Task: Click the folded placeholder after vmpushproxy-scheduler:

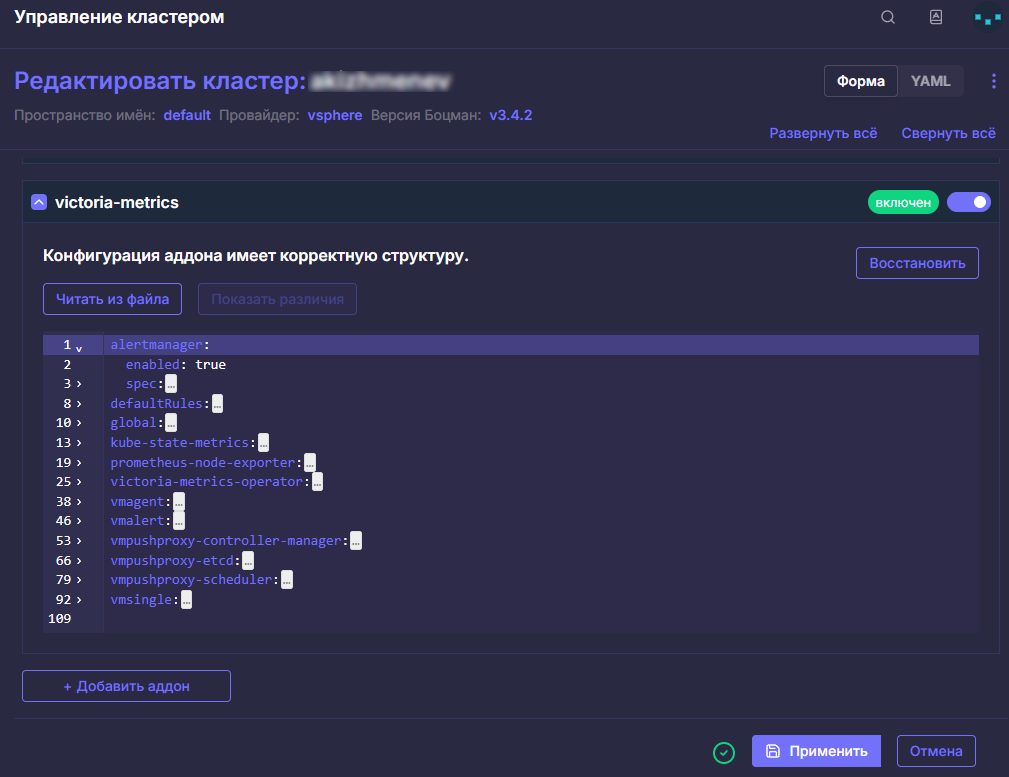Action: point(287,580)
